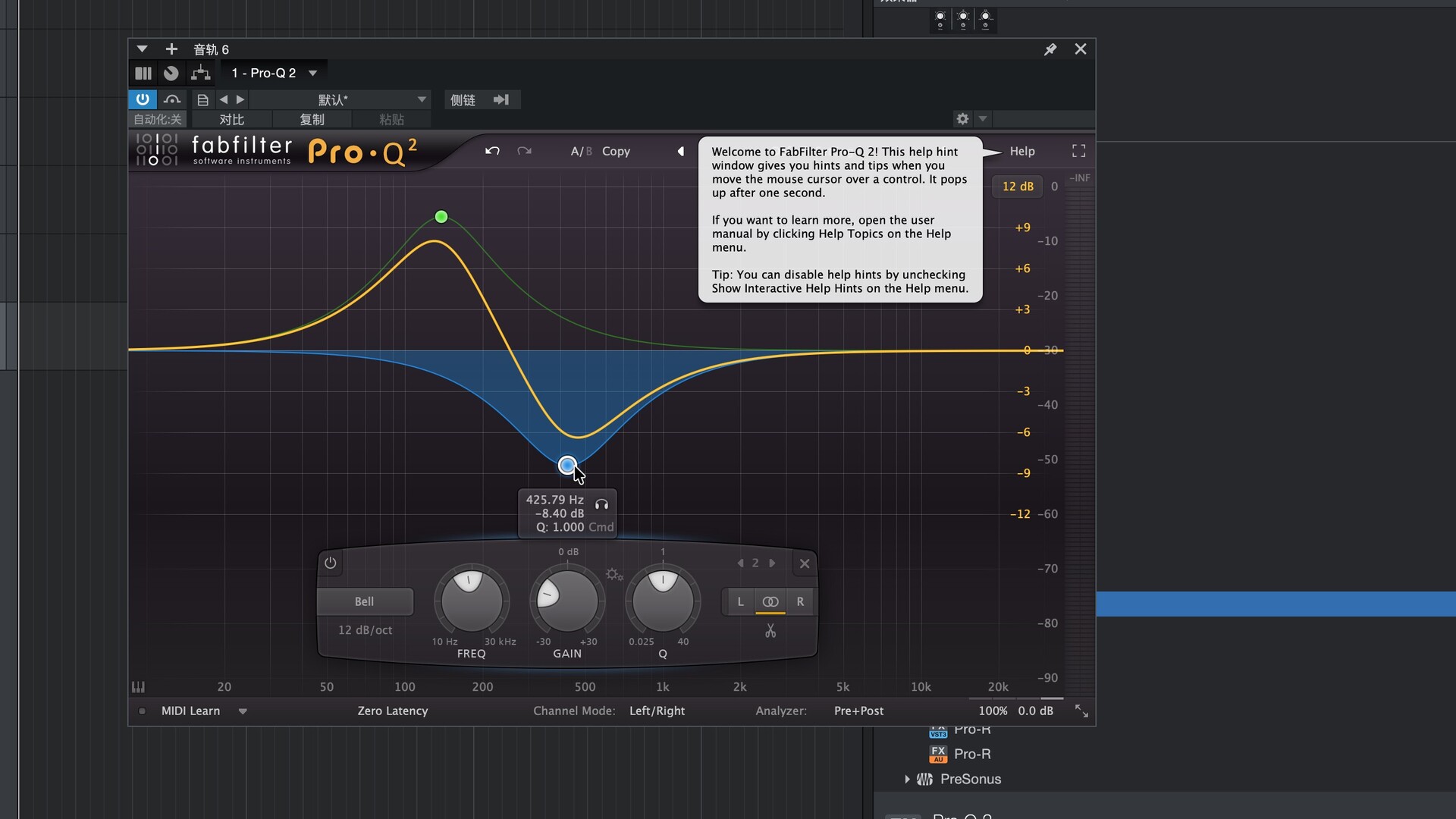1456x819 pixels.
Task: Toggle full screen mode icon
Action: coord(1078,151)
